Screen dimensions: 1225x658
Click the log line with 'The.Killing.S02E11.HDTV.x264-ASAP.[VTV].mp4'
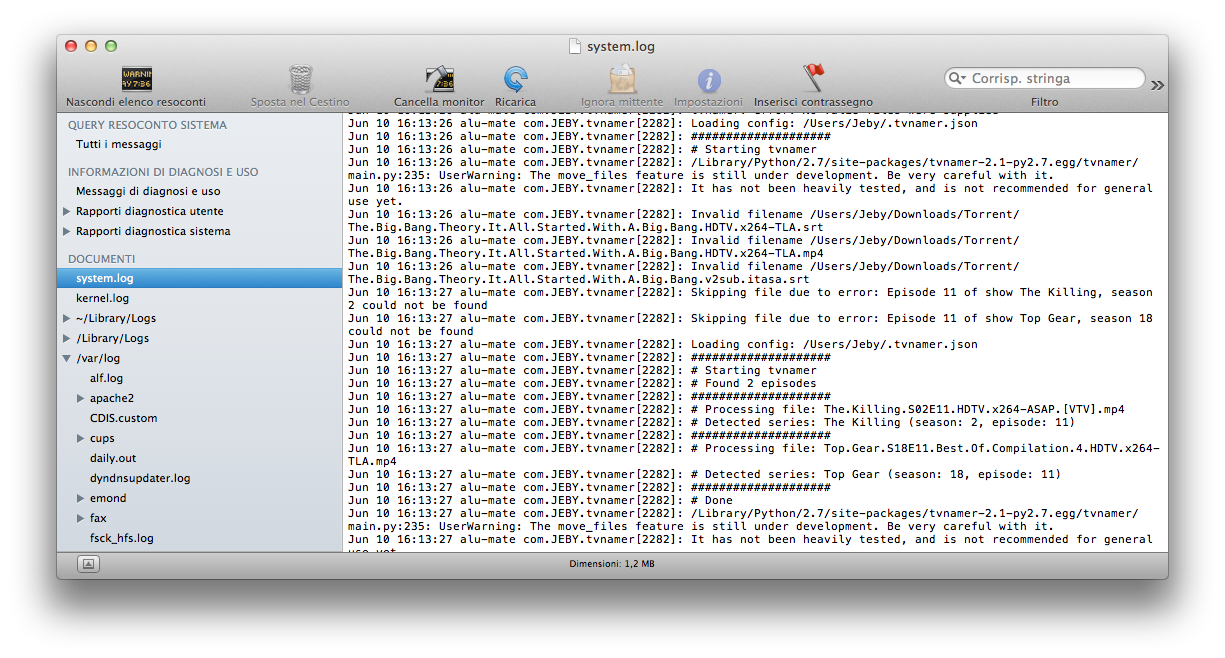pyautogui.click(x=735, y=409)
